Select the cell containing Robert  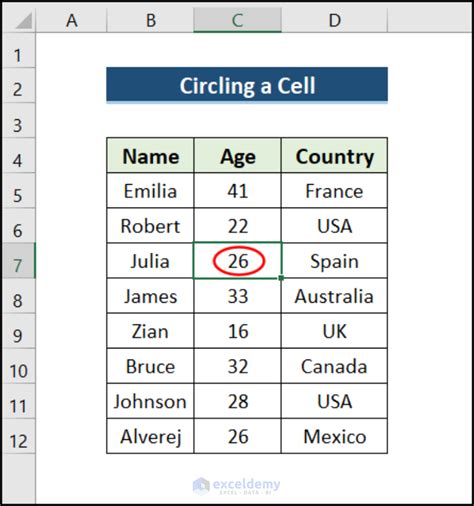150,226
